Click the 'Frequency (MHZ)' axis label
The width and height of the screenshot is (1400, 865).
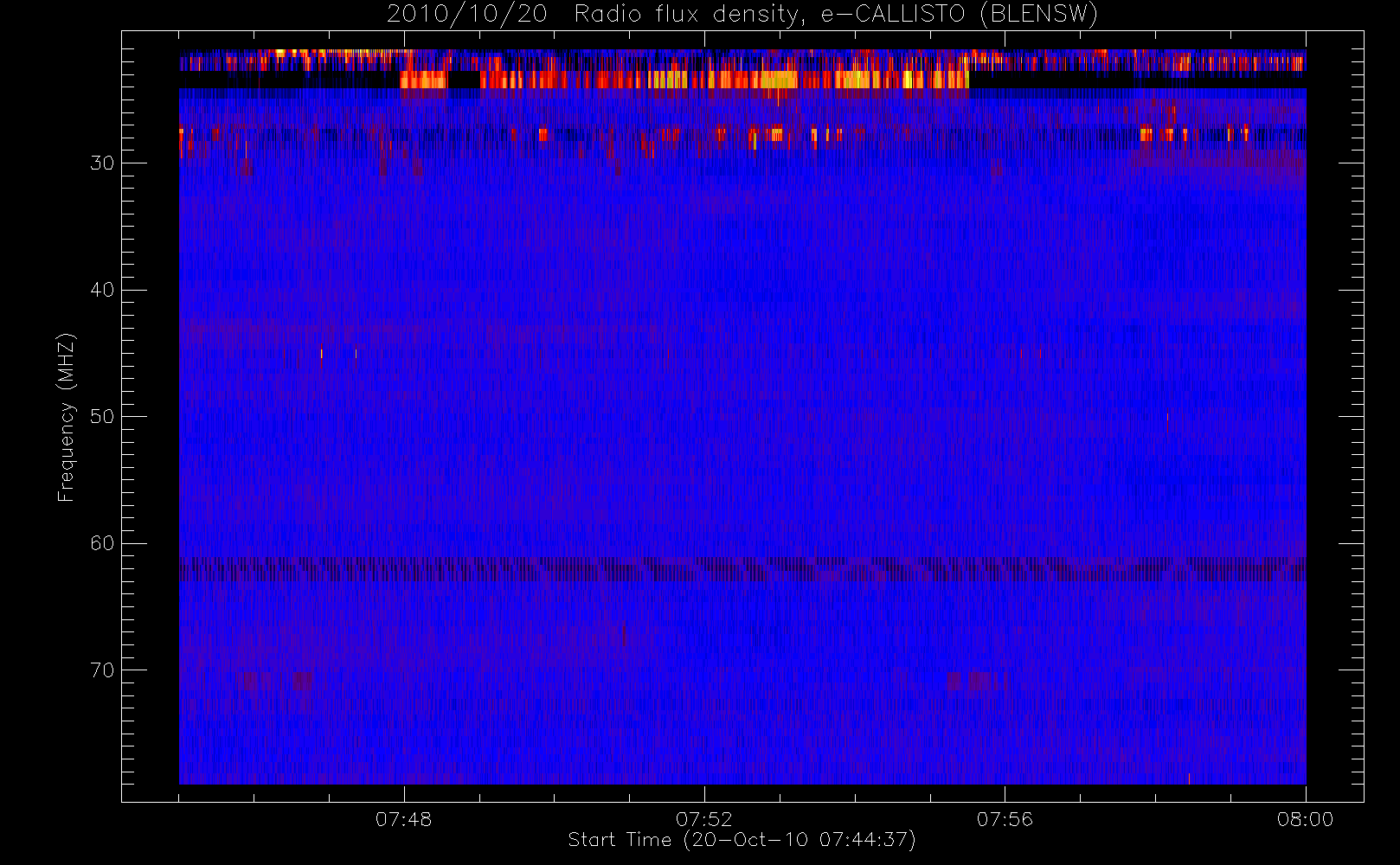[x=66, y=417]
